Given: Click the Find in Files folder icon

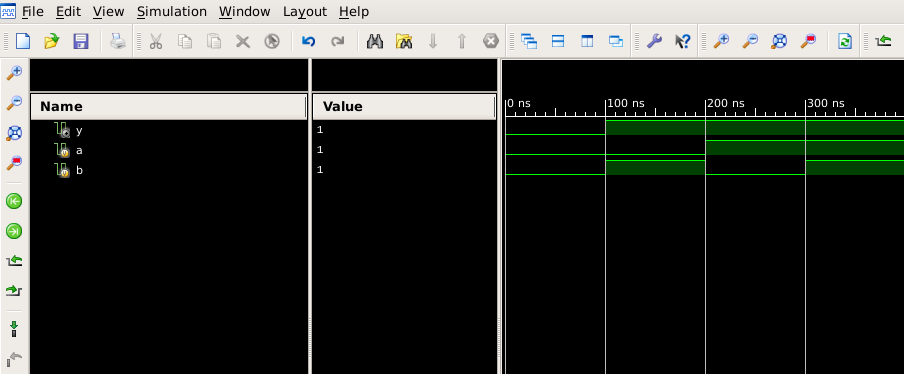Looking at the screenshot, I should point(404,41).
